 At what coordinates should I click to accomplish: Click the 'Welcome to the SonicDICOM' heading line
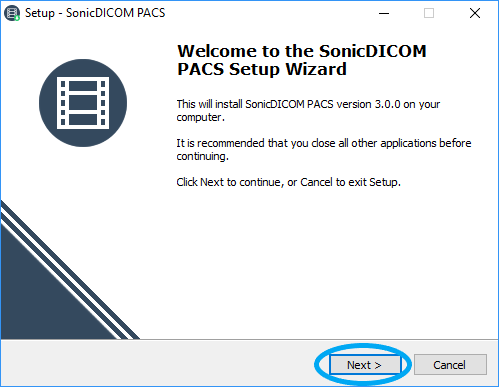click(x=302, y=51)
